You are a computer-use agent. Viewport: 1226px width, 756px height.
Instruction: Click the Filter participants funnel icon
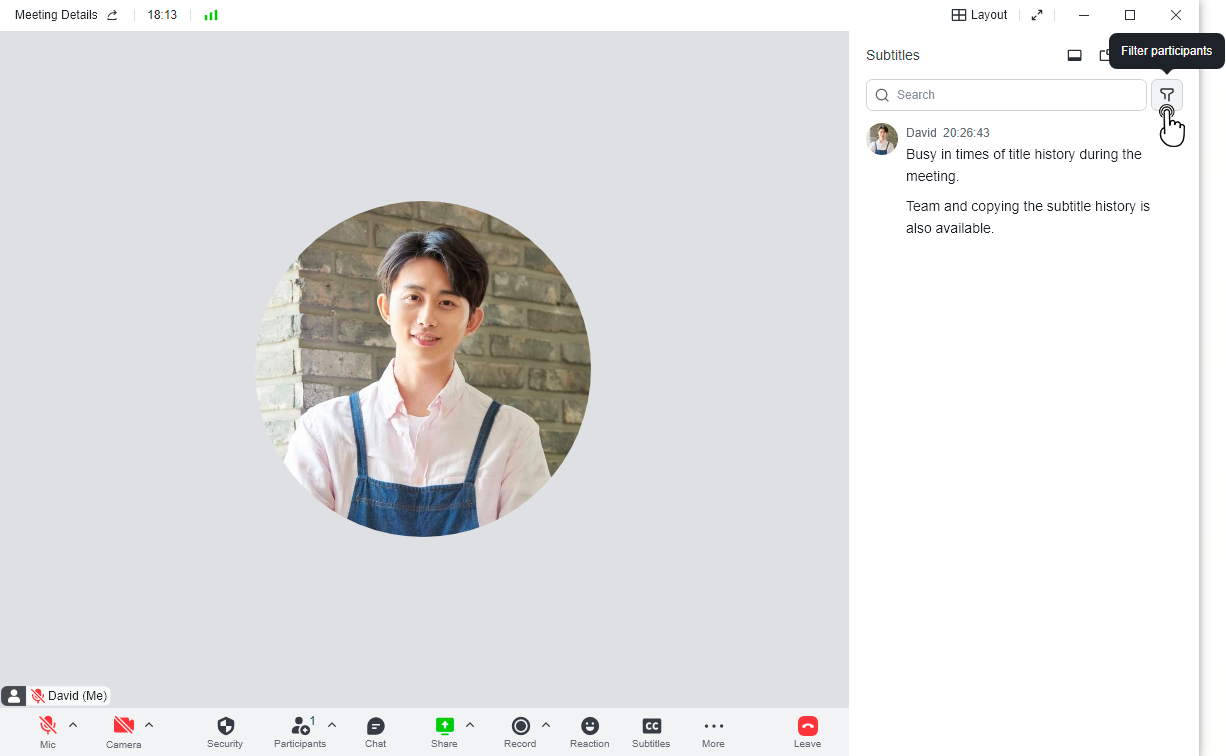pyautogui.click(x=1166, y=95)
